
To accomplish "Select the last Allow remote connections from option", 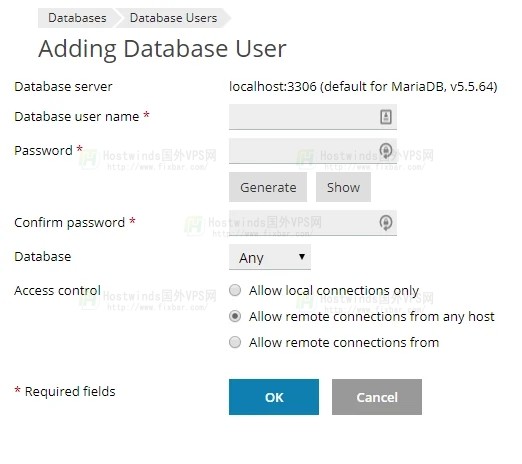I will (235, 342).
